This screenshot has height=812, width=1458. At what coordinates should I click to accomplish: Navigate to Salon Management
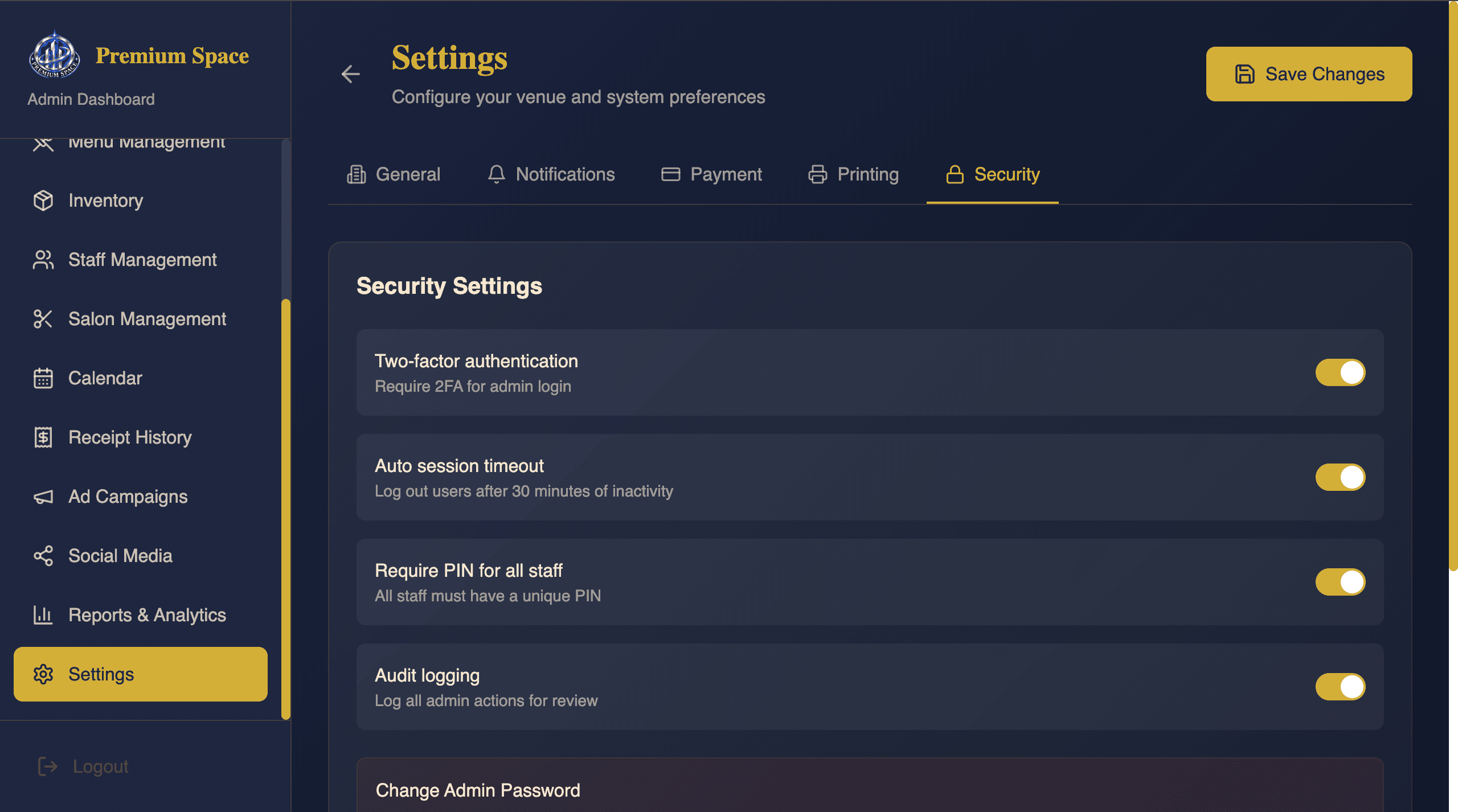pyautogui.click(x=141, y=319)
